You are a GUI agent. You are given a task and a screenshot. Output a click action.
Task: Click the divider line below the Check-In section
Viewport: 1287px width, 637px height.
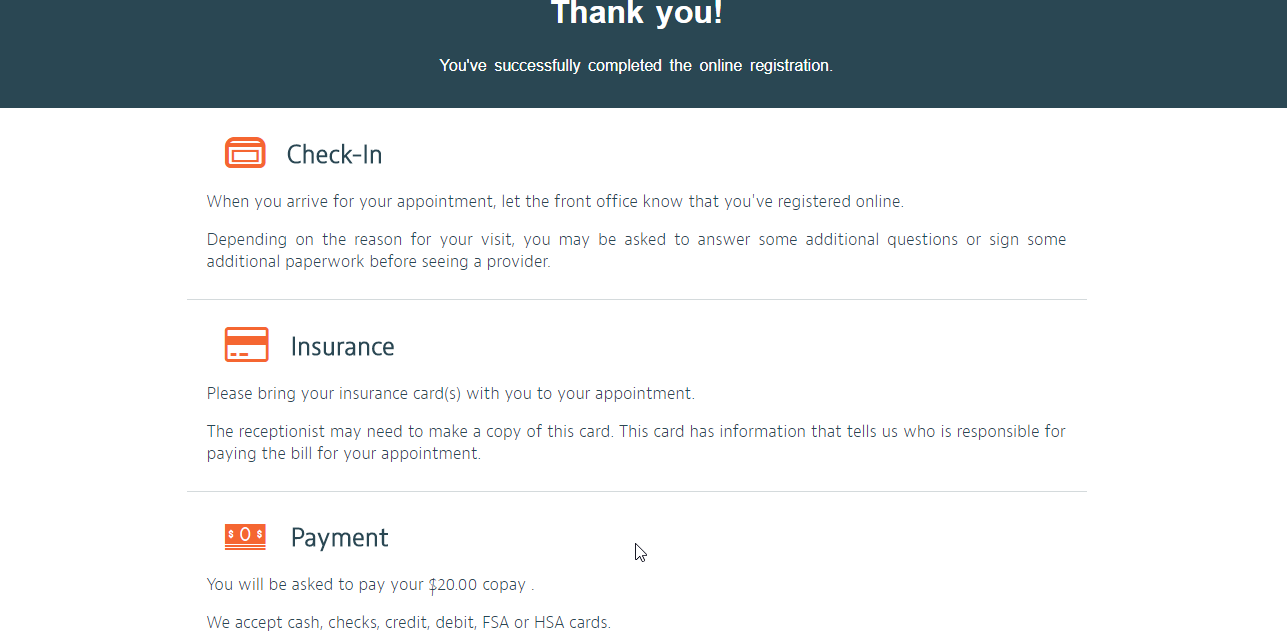click(x=636, y=299)
